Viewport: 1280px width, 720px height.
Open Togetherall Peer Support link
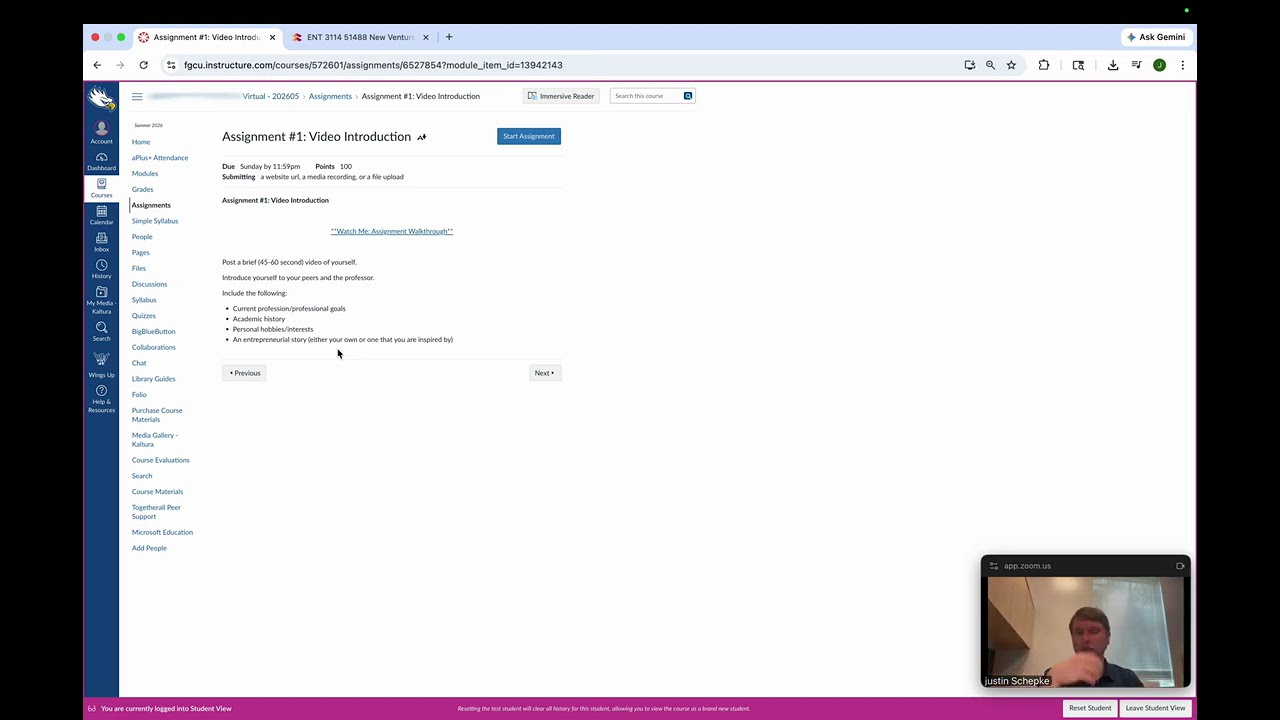[156, 512]
